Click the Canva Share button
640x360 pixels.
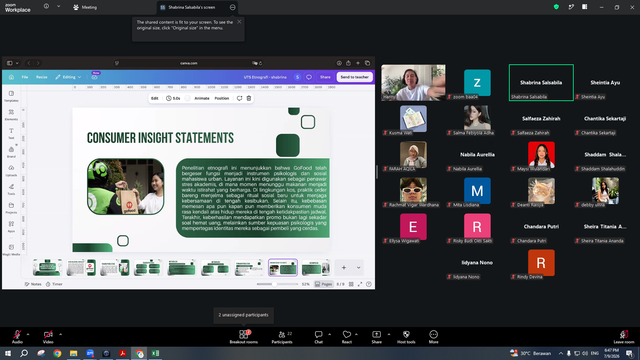point(325,77)
